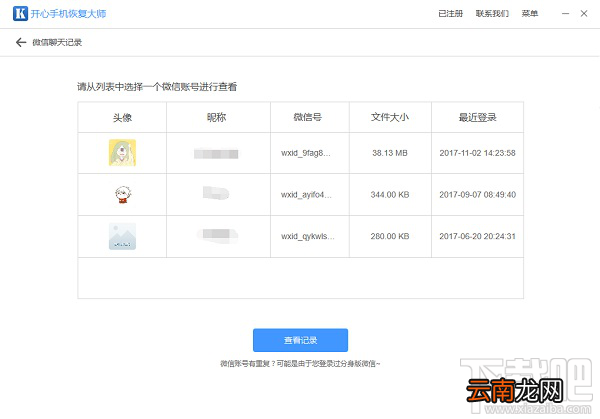Open the 已注册 menu item
This screenshot has height=419, width=600.
click(x=450, y=14)
